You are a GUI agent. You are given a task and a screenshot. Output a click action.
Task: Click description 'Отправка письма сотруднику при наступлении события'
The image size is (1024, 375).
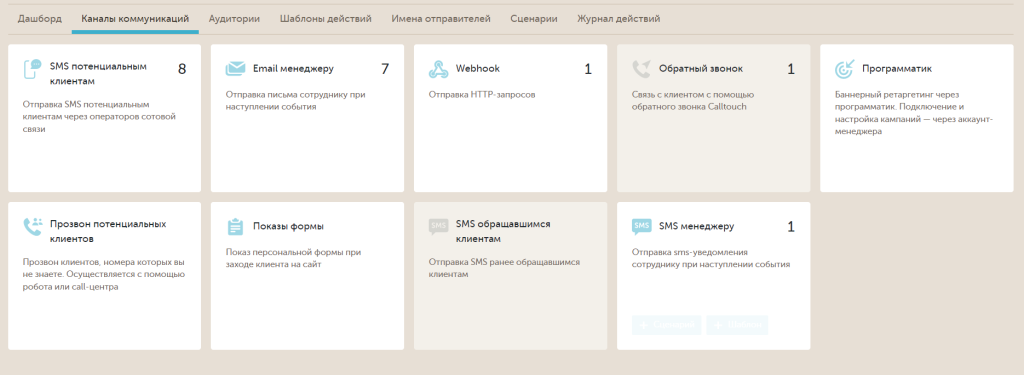[295, 101]
